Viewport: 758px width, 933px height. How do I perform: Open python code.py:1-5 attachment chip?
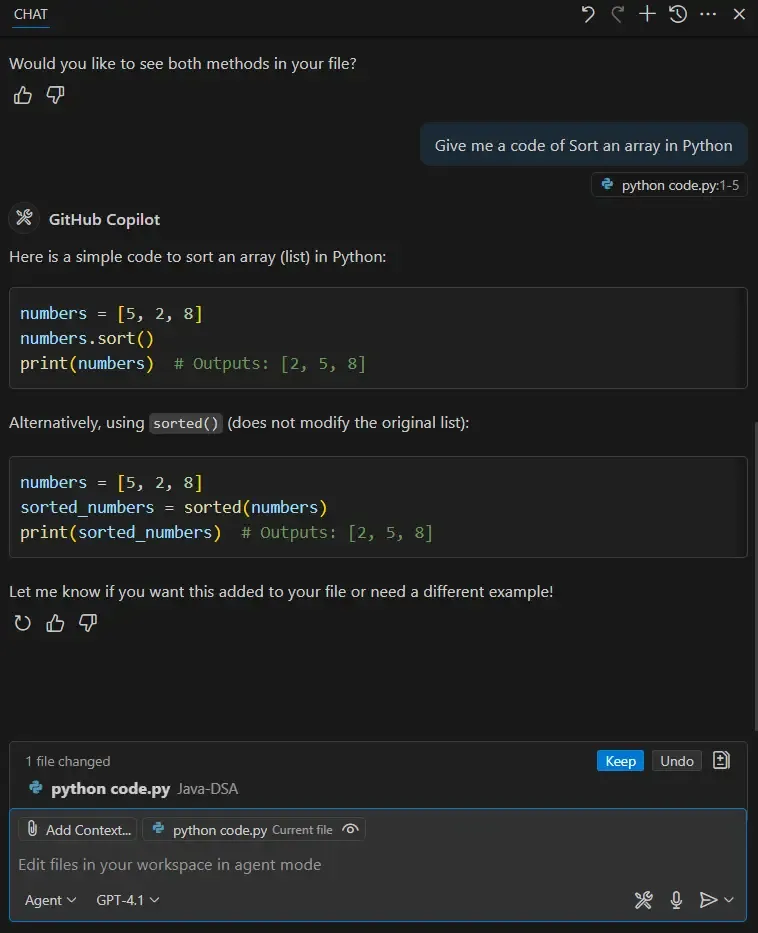(669, 185)
